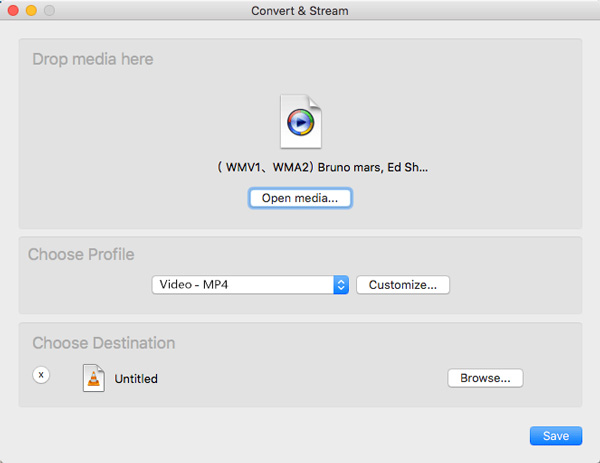
Task: Click the Bruno mars, Ed Sh... file name
Action: point(323,167)
